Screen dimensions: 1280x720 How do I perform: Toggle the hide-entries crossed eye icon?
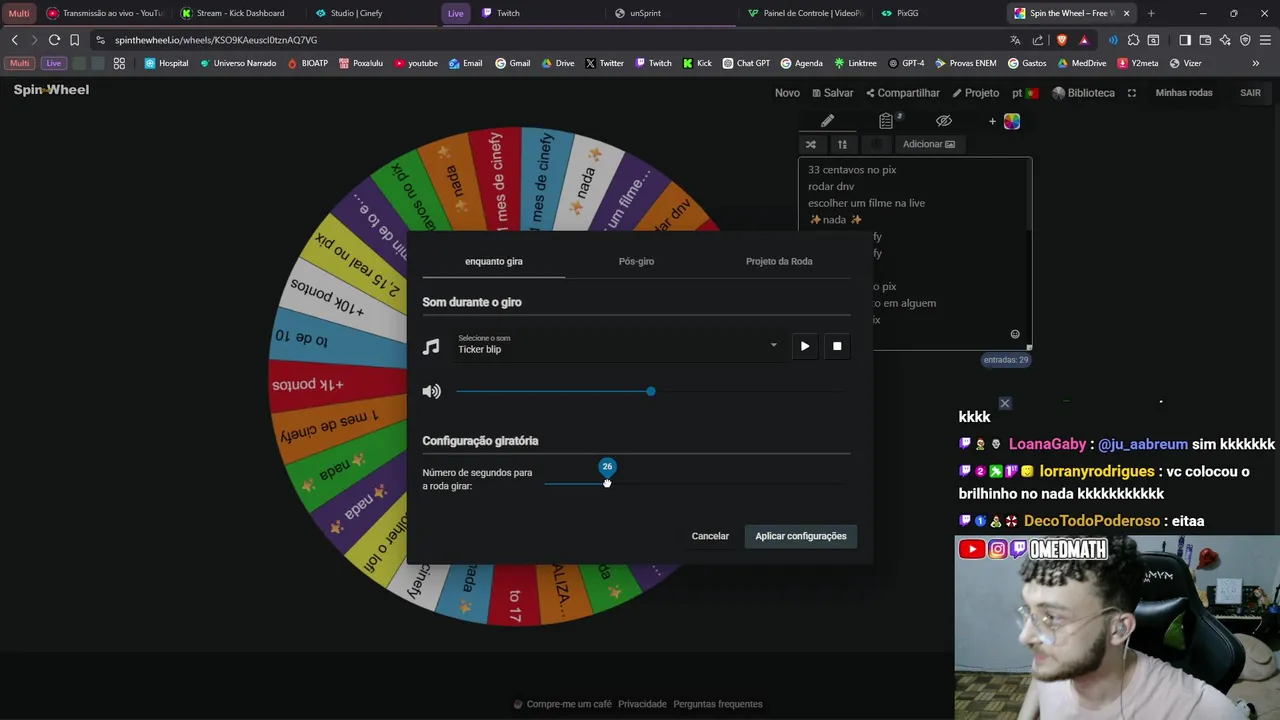944,121
